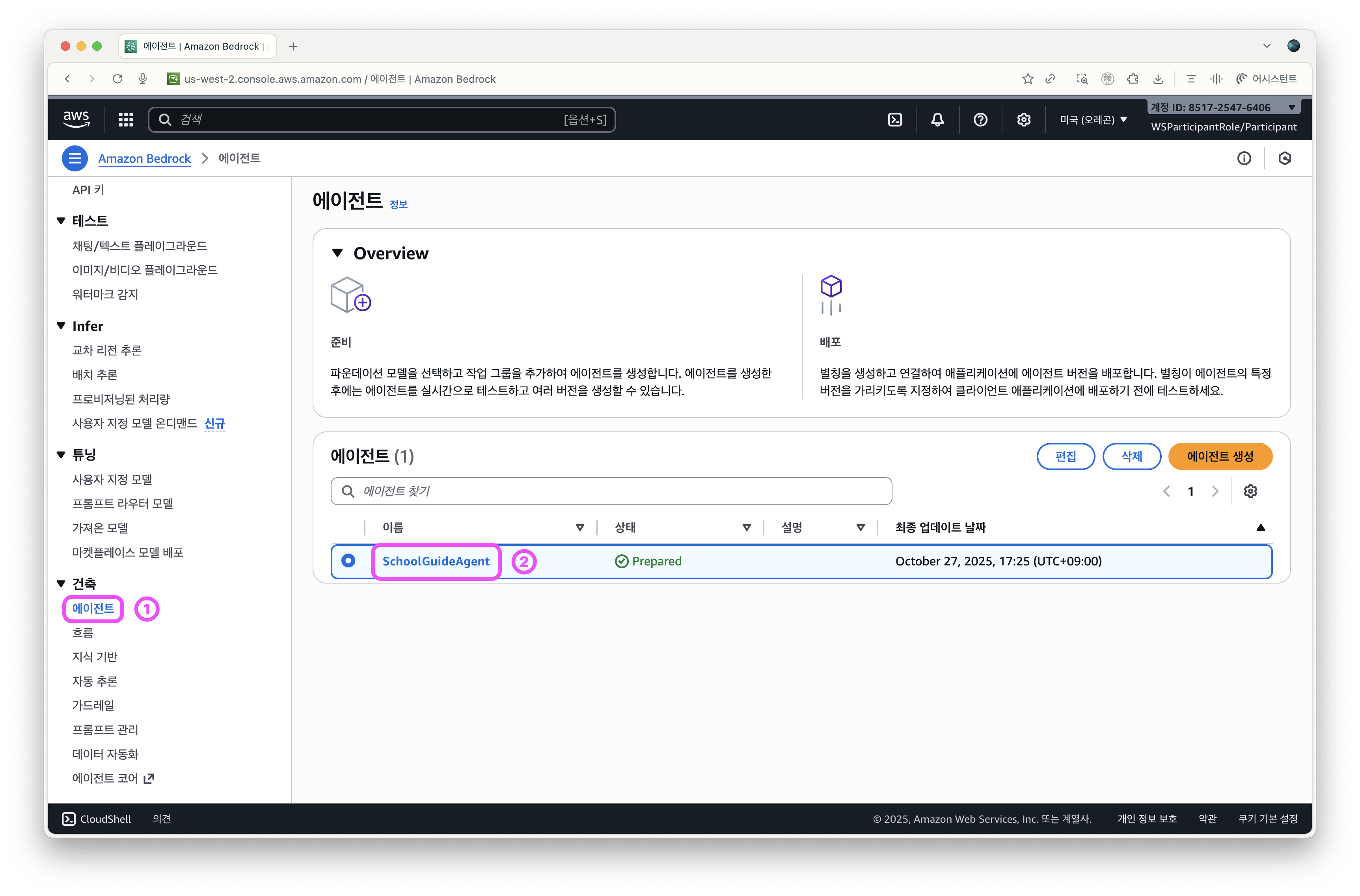Go to previous page of agents table

1166,491
